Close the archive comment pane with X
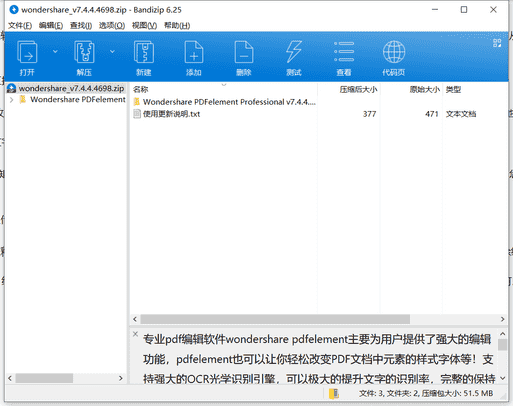 (135, 334)
